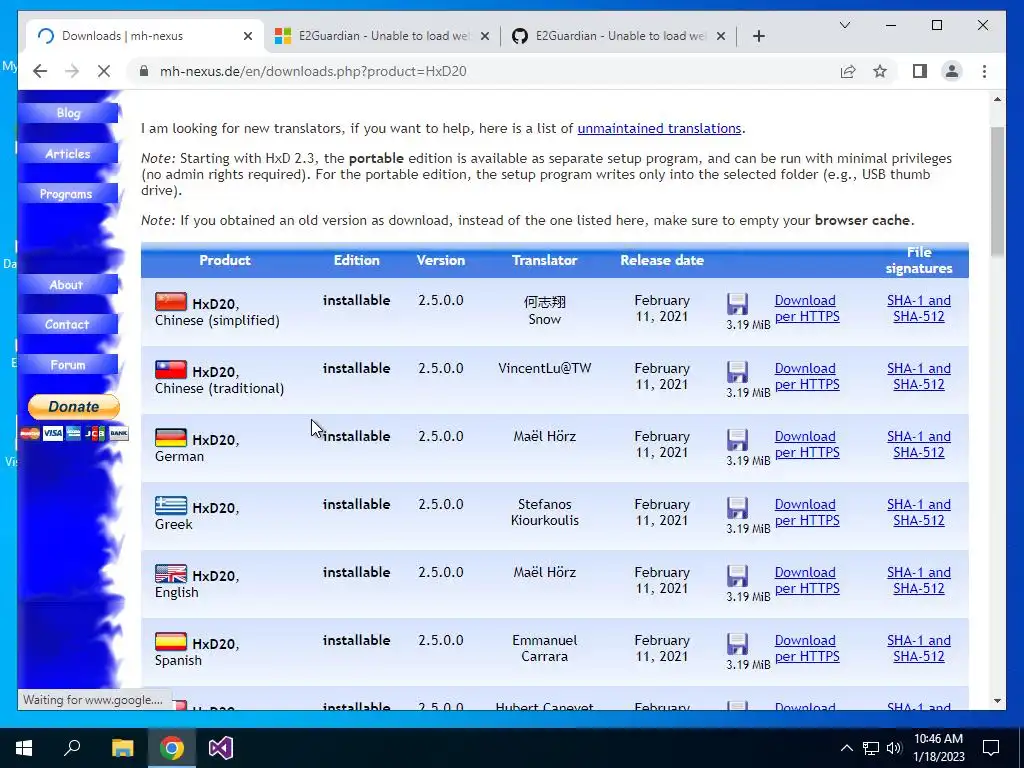Click the floppy disk icon in Greek row
The width and height of the screenshot is (1024, 768).
tap(737, 508)
